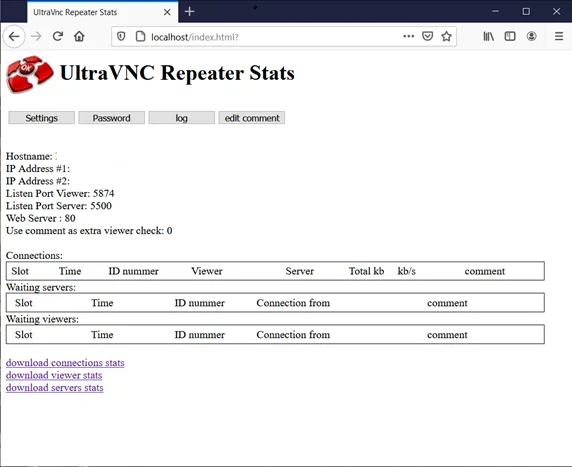Click the Server column header in Connections
The width and height of the screenshot is (572, 467).
coord(299,271)
